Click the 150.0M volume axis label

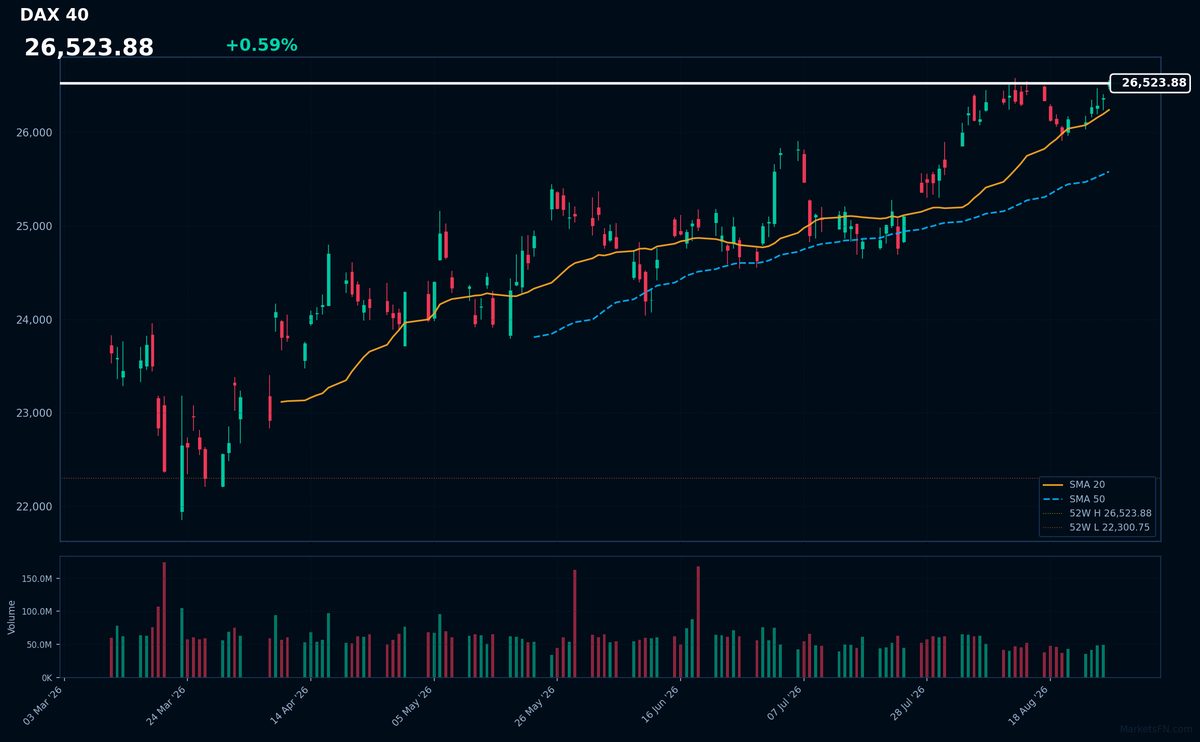click(x=38, y=579)
